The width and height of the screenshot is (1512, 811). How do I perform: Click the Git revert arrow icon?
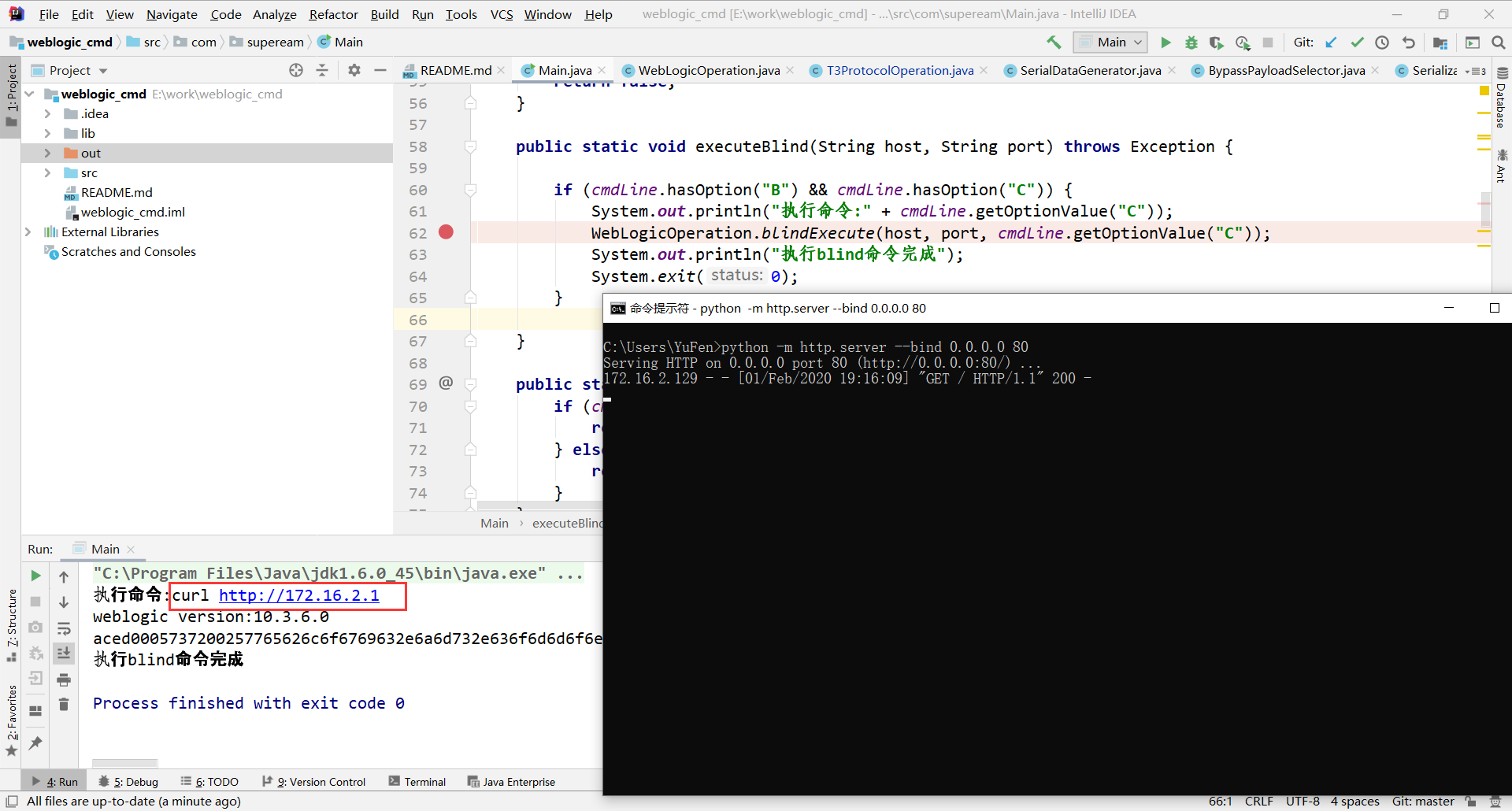(1409, 43)
